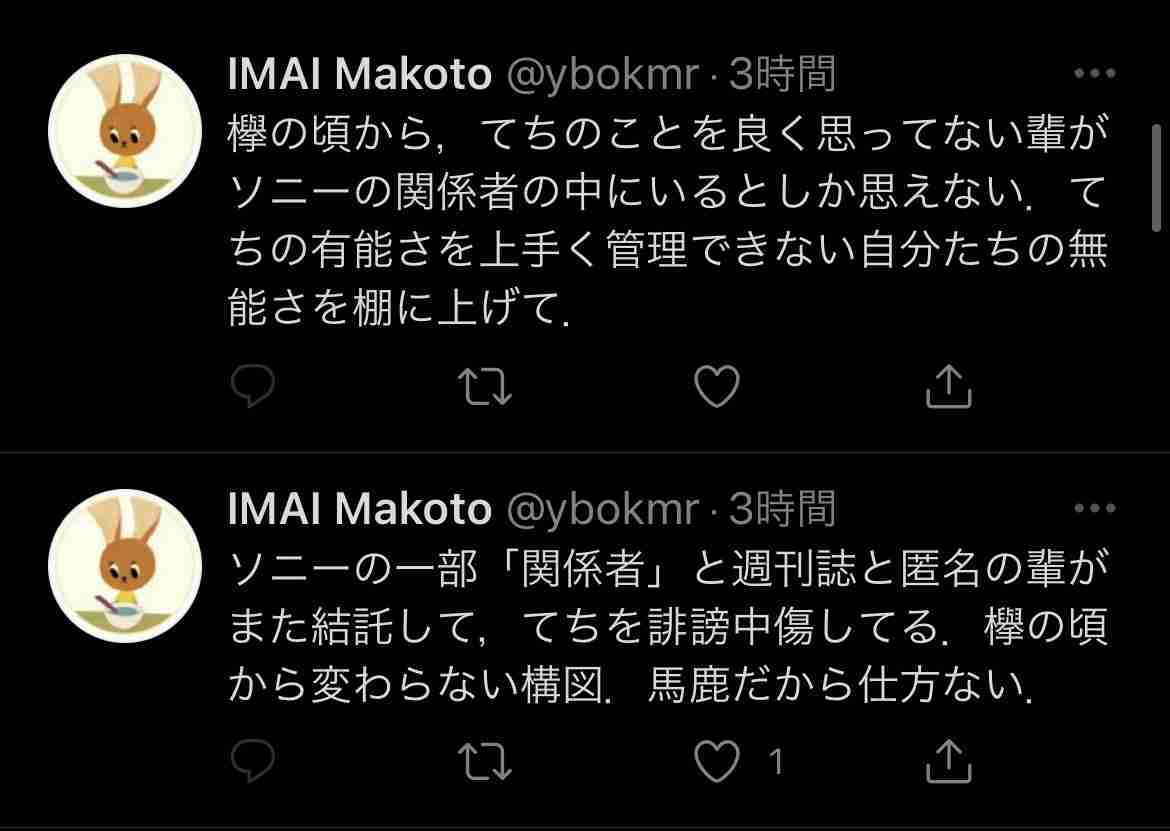Share the second tweet ending with 馬鹿だから仕方ない
Image resolution: width=1170 pixels, height=831 pixels.
[x=948, y=761]
